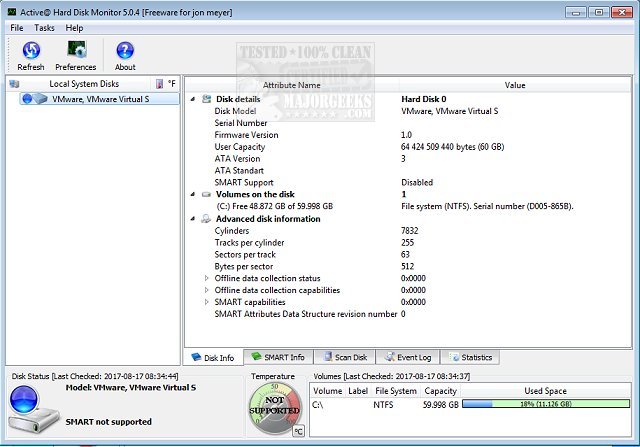The height and width of the screenshot is (447, 640).
Task: Select the Disk Model row
Action: pos(408,111)
